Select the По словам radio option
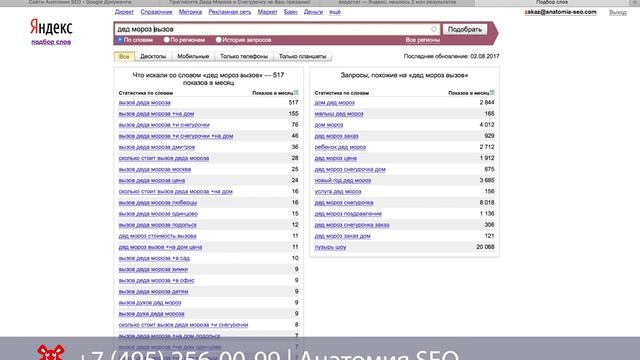 click(120, 40)
